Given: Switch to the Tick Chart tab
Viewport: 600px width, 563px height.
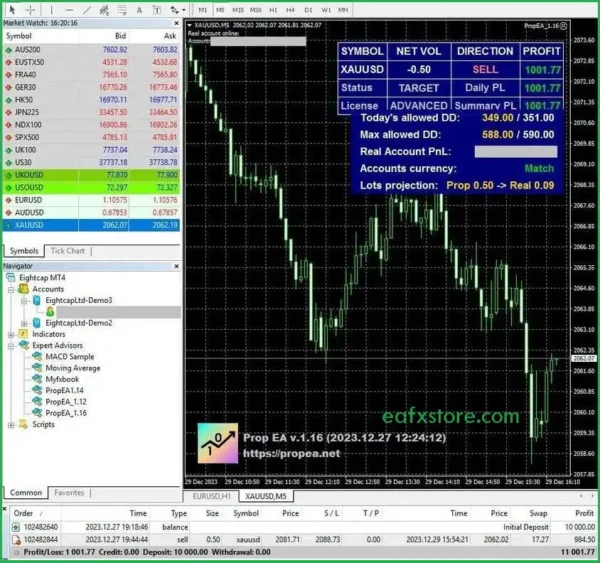Looking at the screenshot, I should tap(67, 251).
